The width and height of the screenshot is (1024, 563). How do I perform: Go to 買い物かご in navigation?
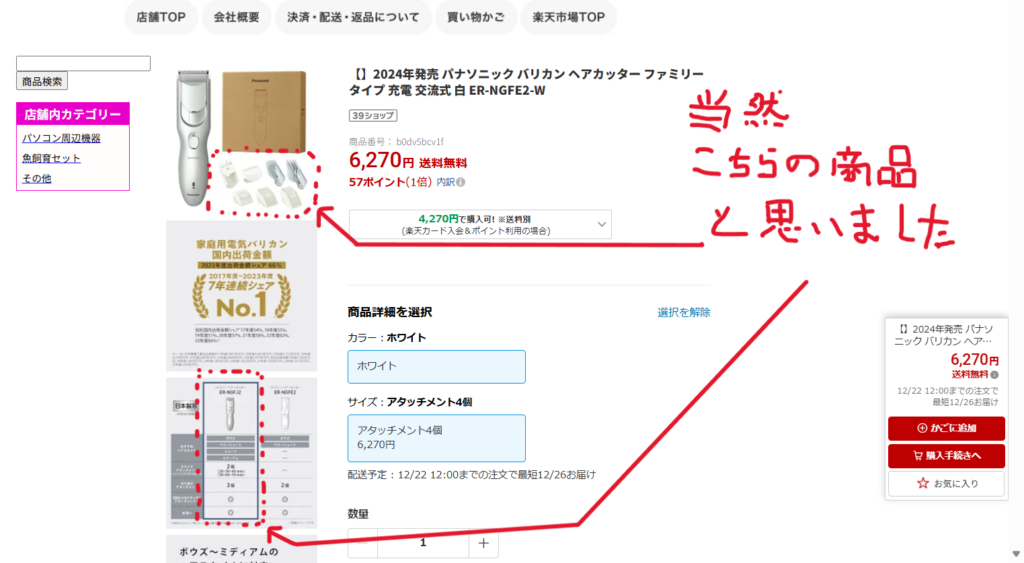point(475,17)
